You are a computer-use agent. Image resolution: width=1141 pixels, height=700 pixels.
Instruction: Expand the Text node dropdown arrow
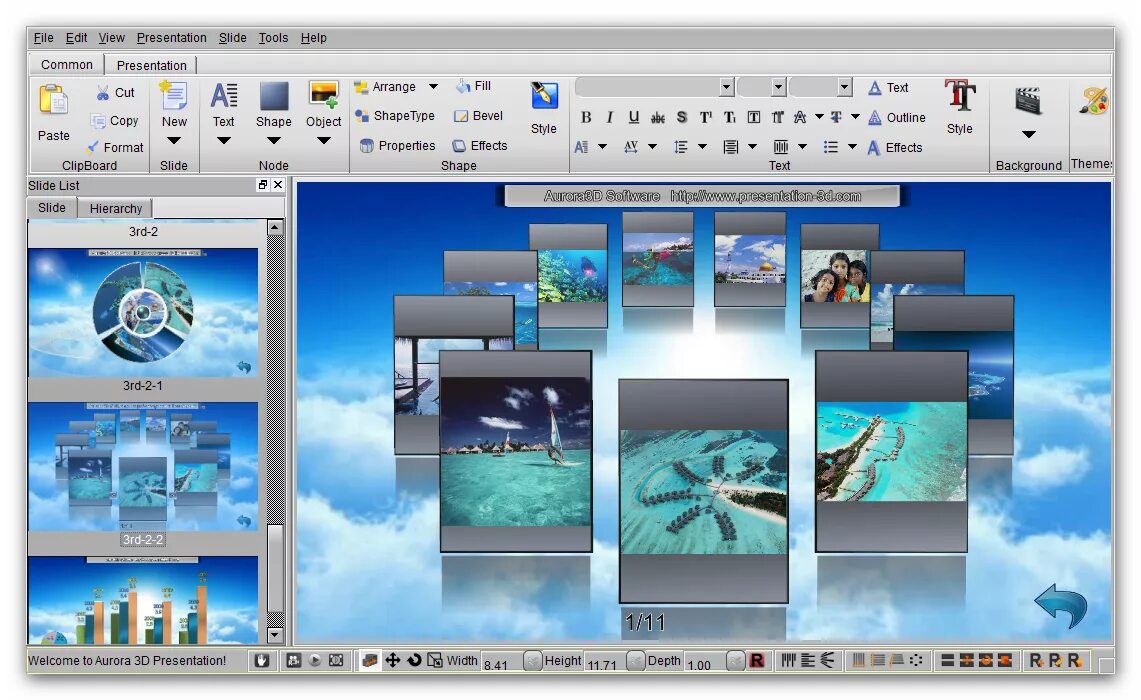(x=223, y=140)
